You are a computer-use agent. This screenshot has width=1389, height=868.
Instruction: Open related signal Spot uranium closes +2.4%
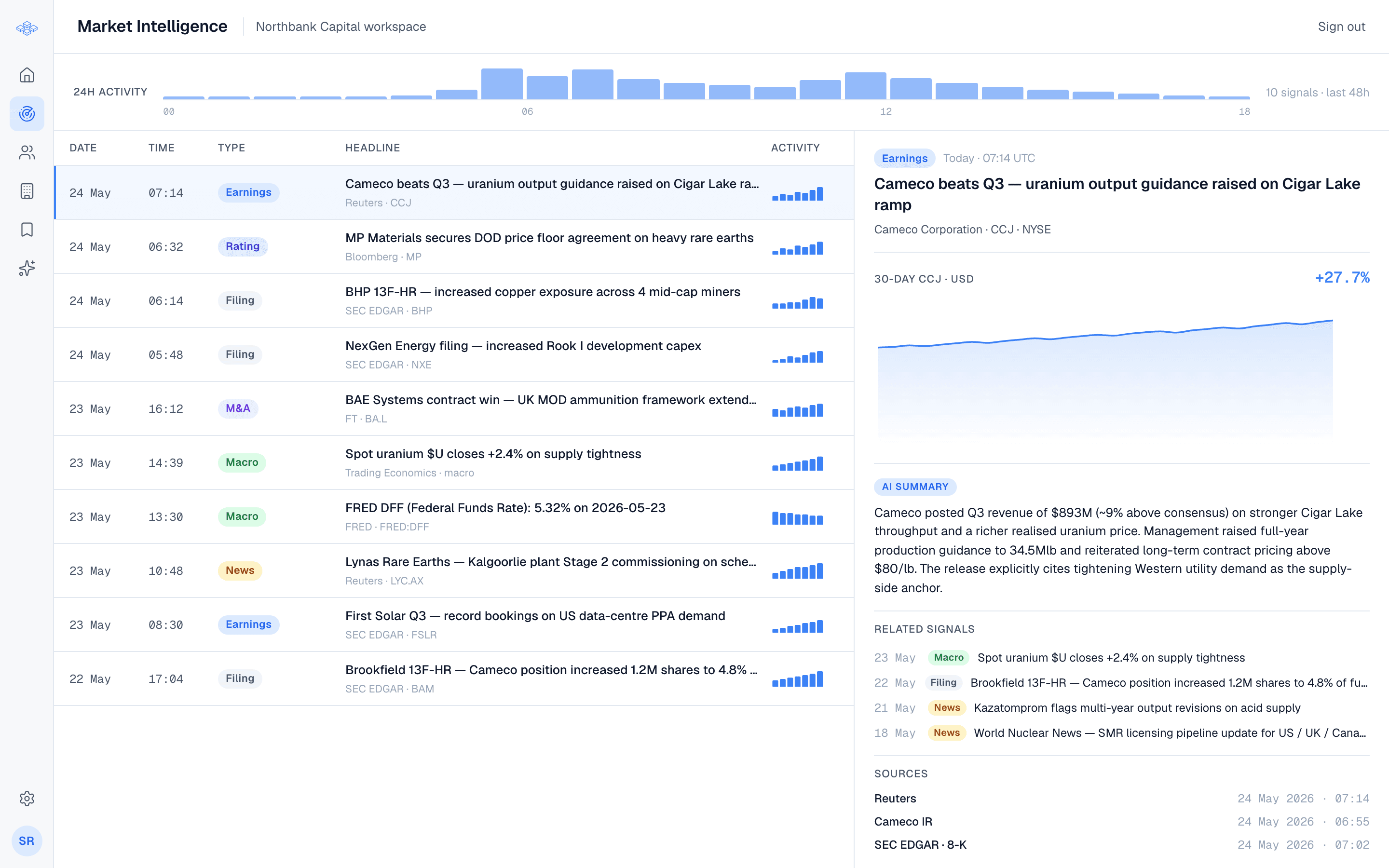click(x=1111, y=657)
